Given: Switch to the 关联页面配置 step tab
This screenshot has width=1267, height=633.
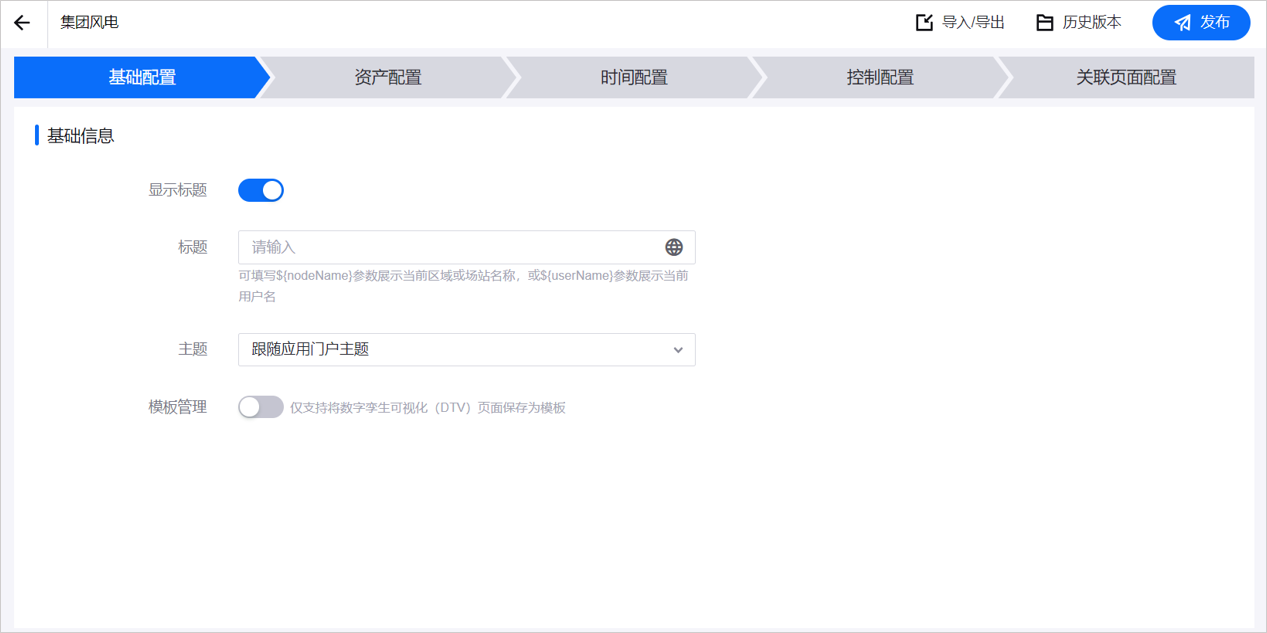Looking at the screenshot, I should (x=1126, y=78).
